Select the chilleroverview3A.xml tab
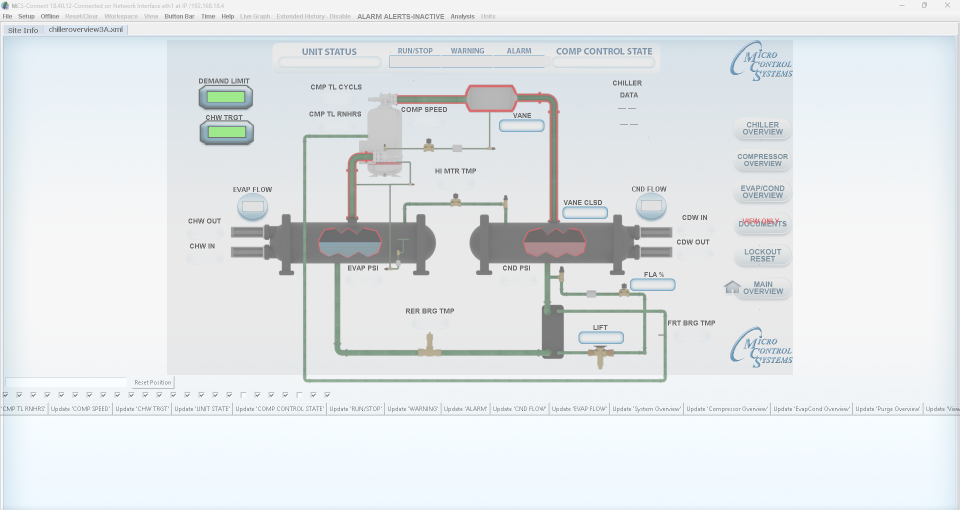The image size is (960, 510). pyautogui.click(x=86, y=29)
